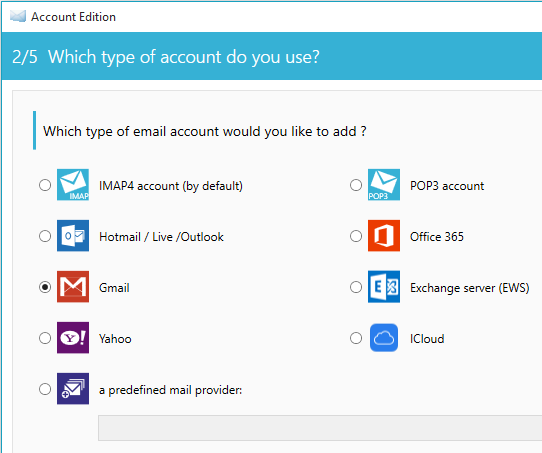The width and height of the screenshot is (542, 453).
Task: Click the purple Yahoo icon
Action: click(73, 338)
